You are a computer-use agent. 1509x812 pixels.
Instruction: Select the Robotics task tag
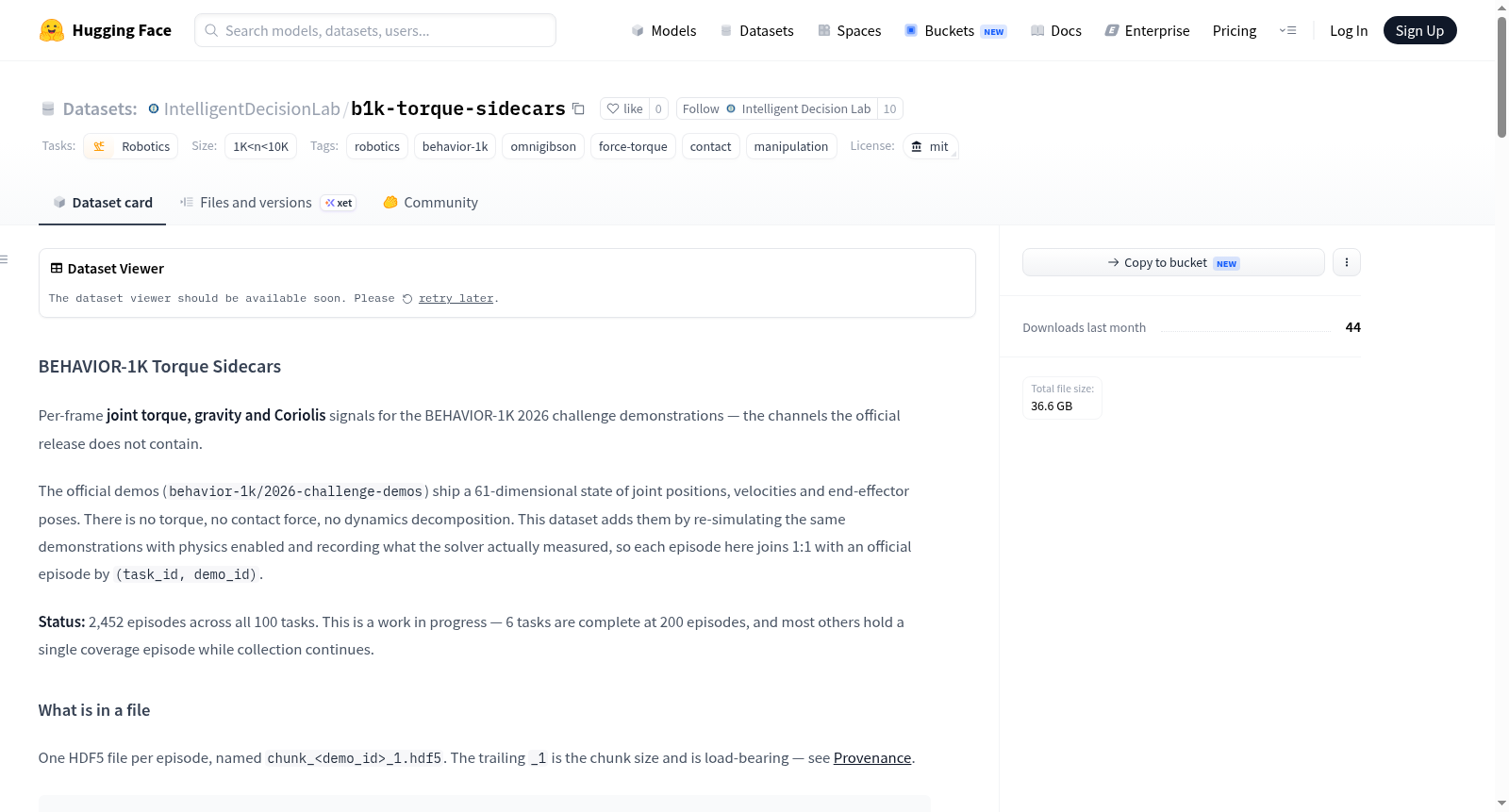(131, 146)
